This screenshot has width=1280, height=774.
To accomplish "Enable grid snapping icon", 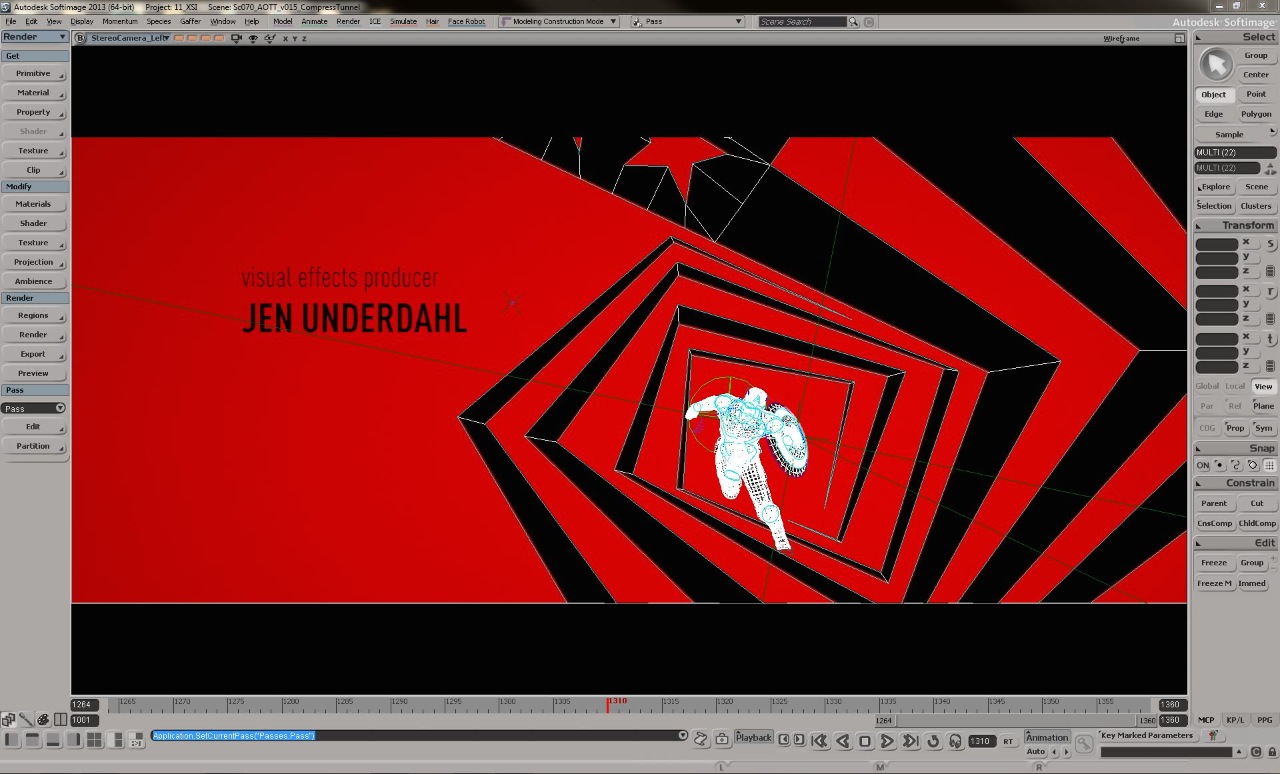I will tap(1270, 466).
